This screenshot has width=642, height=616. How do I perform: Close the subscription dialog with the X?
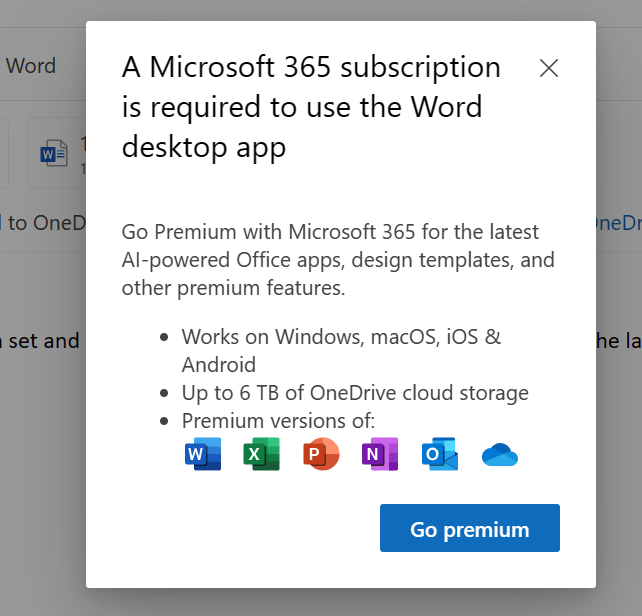click(549, 68)
